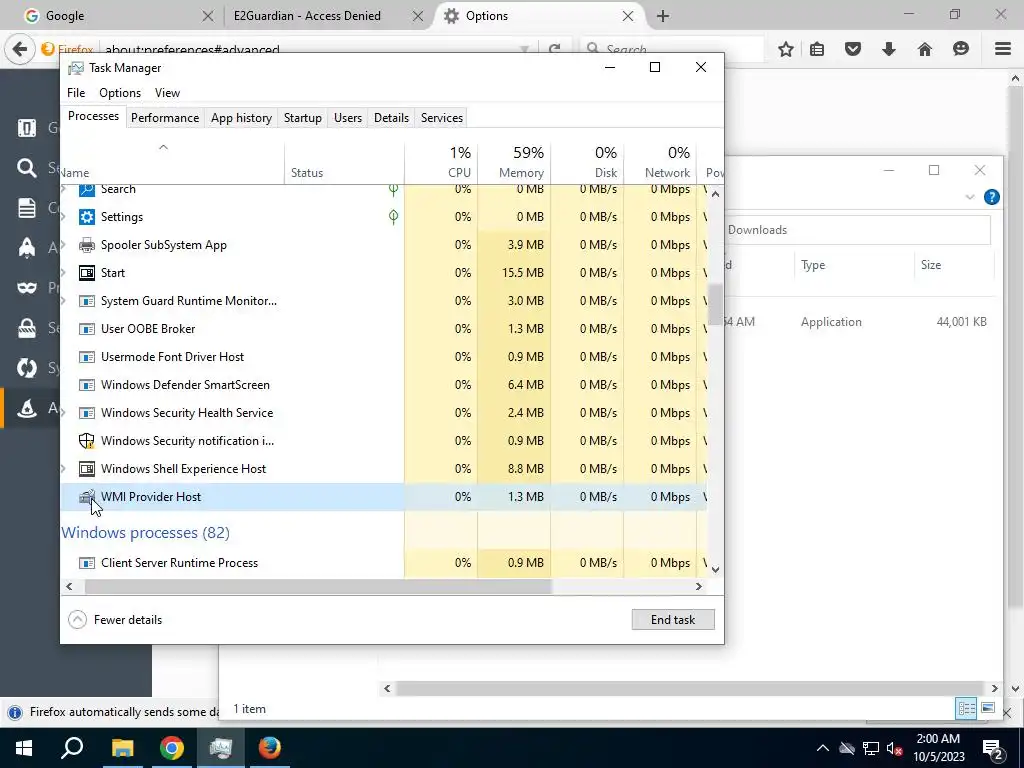Open notification center icon
The height and width of the screenshot is (768, 1024).
(993, 748)
